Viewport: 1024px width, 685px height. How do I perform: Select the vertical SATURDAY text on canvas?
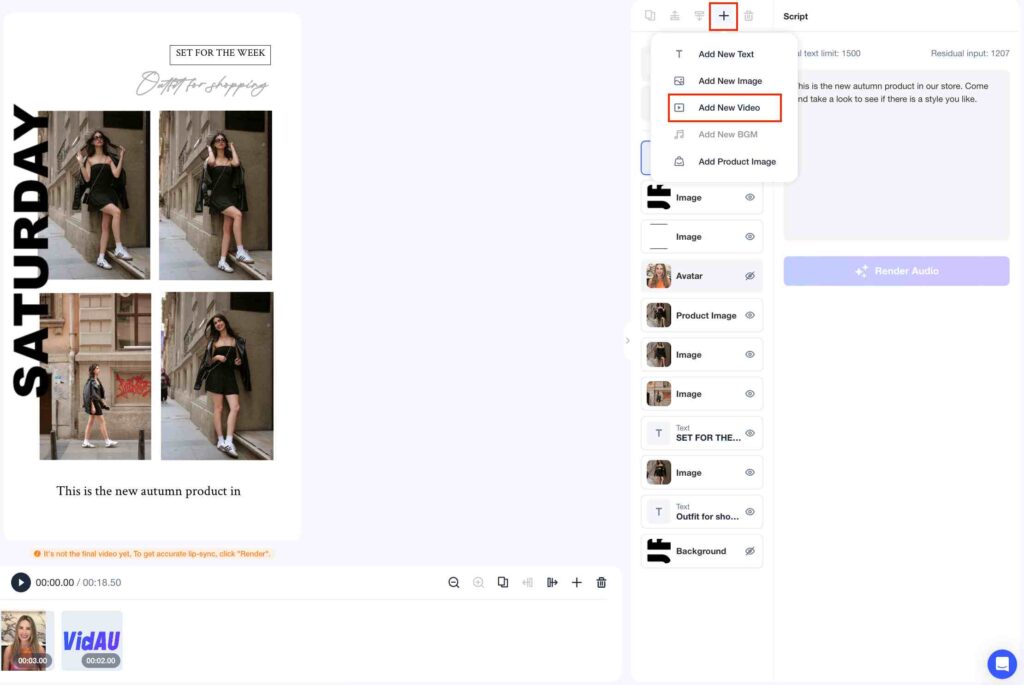(30, 251)
